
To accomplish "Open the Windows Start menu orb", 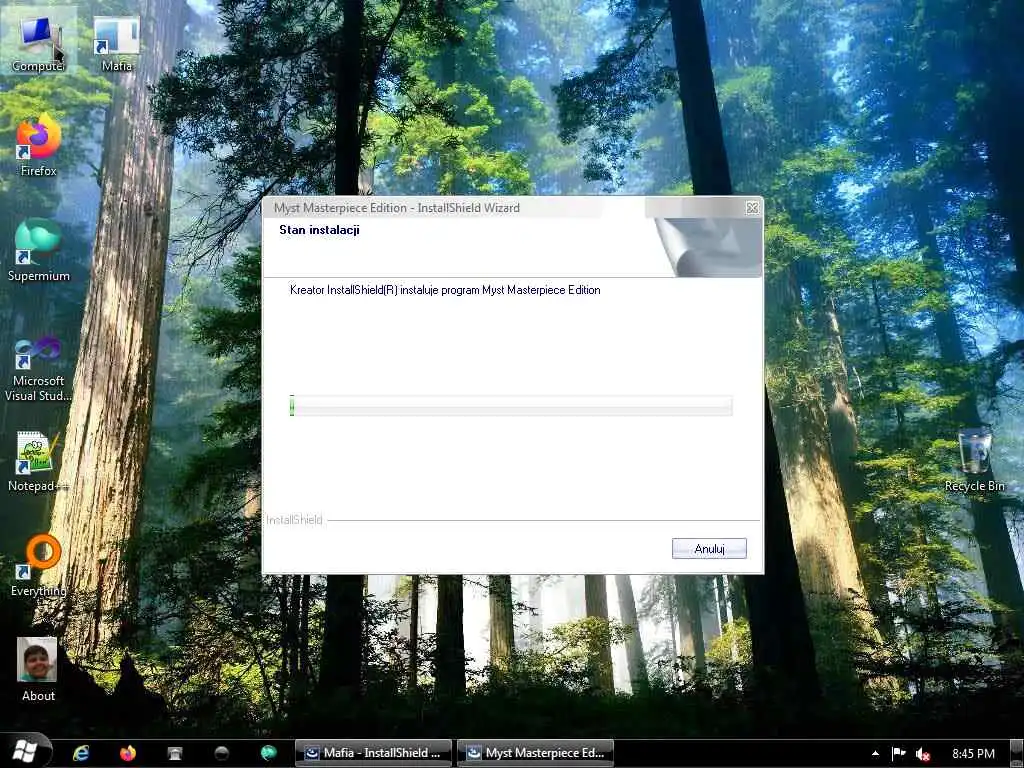I will point(25,751).
